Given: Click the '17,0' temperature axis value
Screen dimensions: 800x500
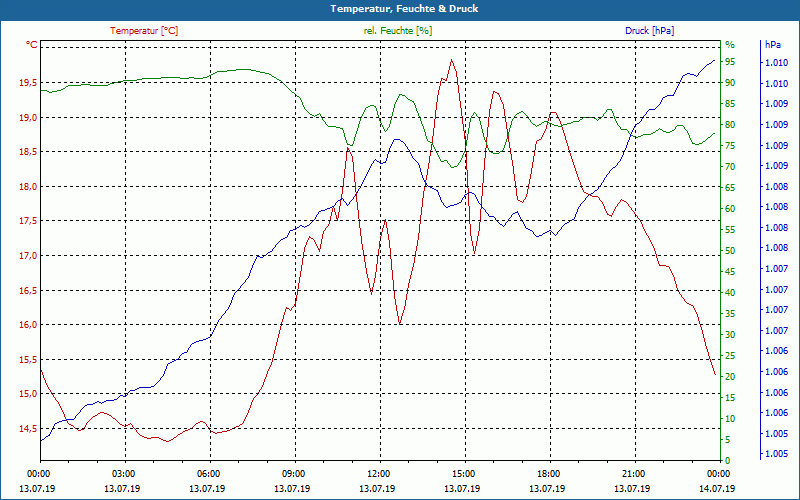Looking at the screenshot, I should pyautogui.click(x=28, y=256).
